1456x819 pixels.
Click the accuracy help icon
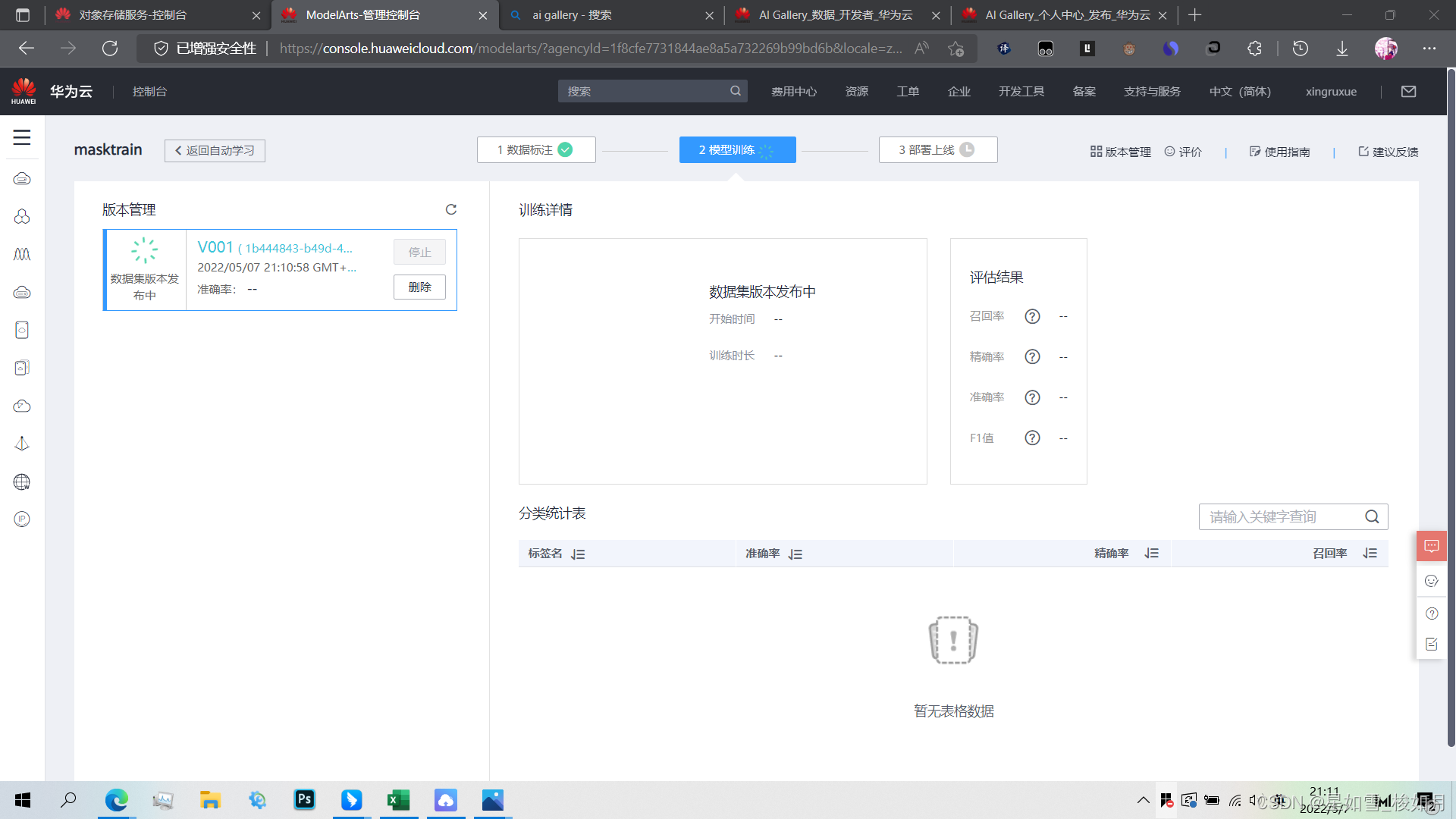click(x=1032, y=397)
